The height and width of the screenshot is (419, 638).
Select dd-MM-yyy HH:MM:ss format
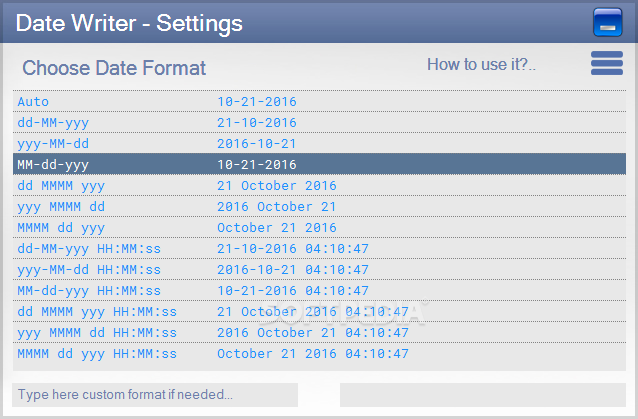click(319, 249)
